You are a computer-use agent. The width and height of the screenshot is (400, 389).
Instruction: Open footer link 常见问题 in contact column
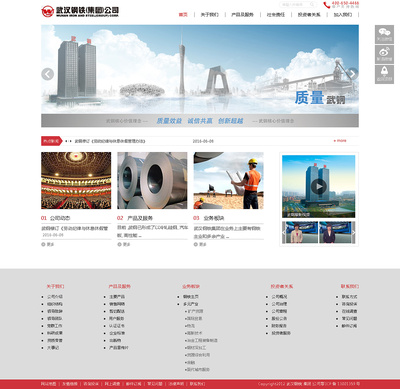click(349, 318)
